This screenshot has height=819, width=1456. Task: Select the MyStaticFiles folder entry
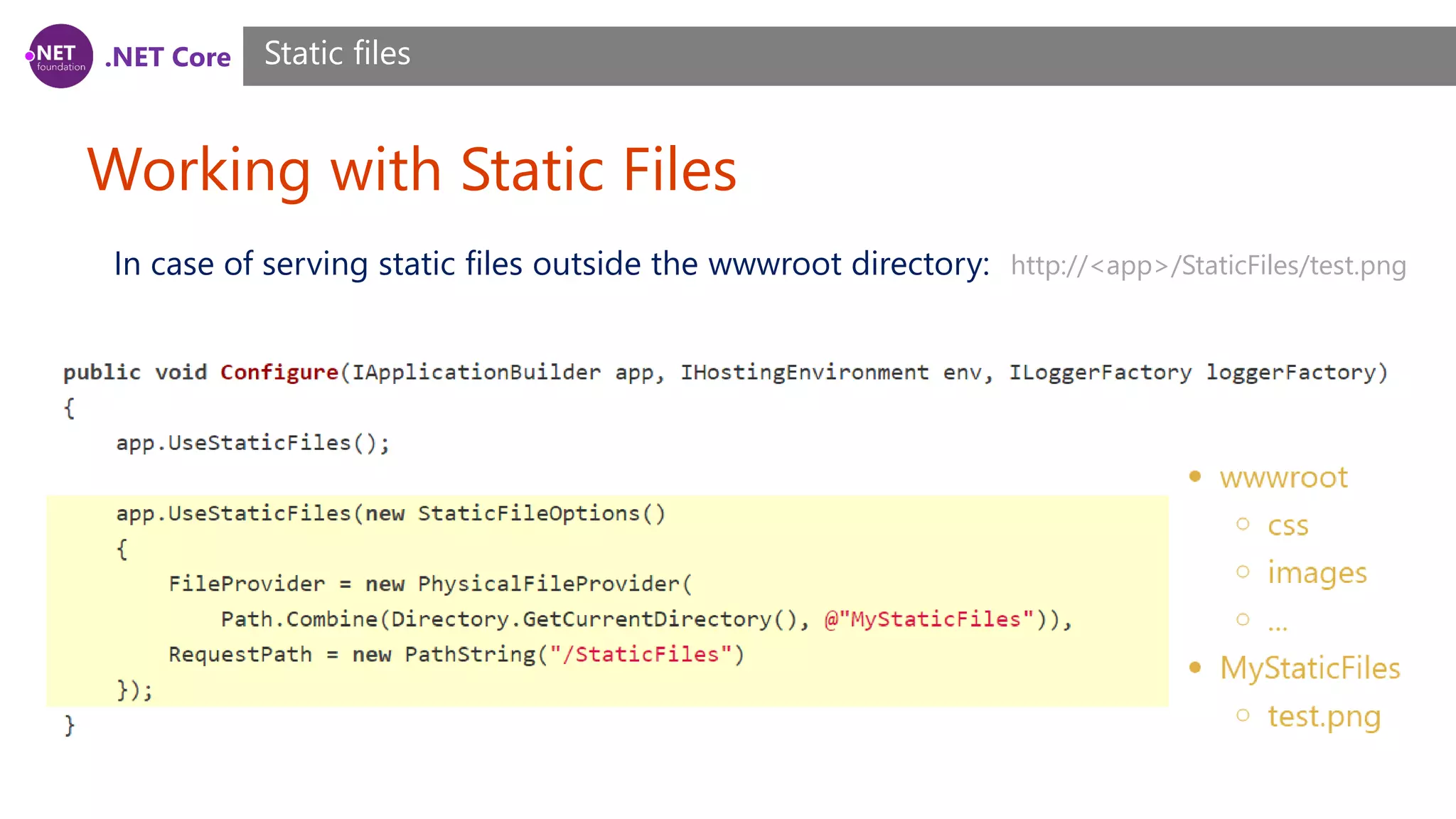point(1310,668)
